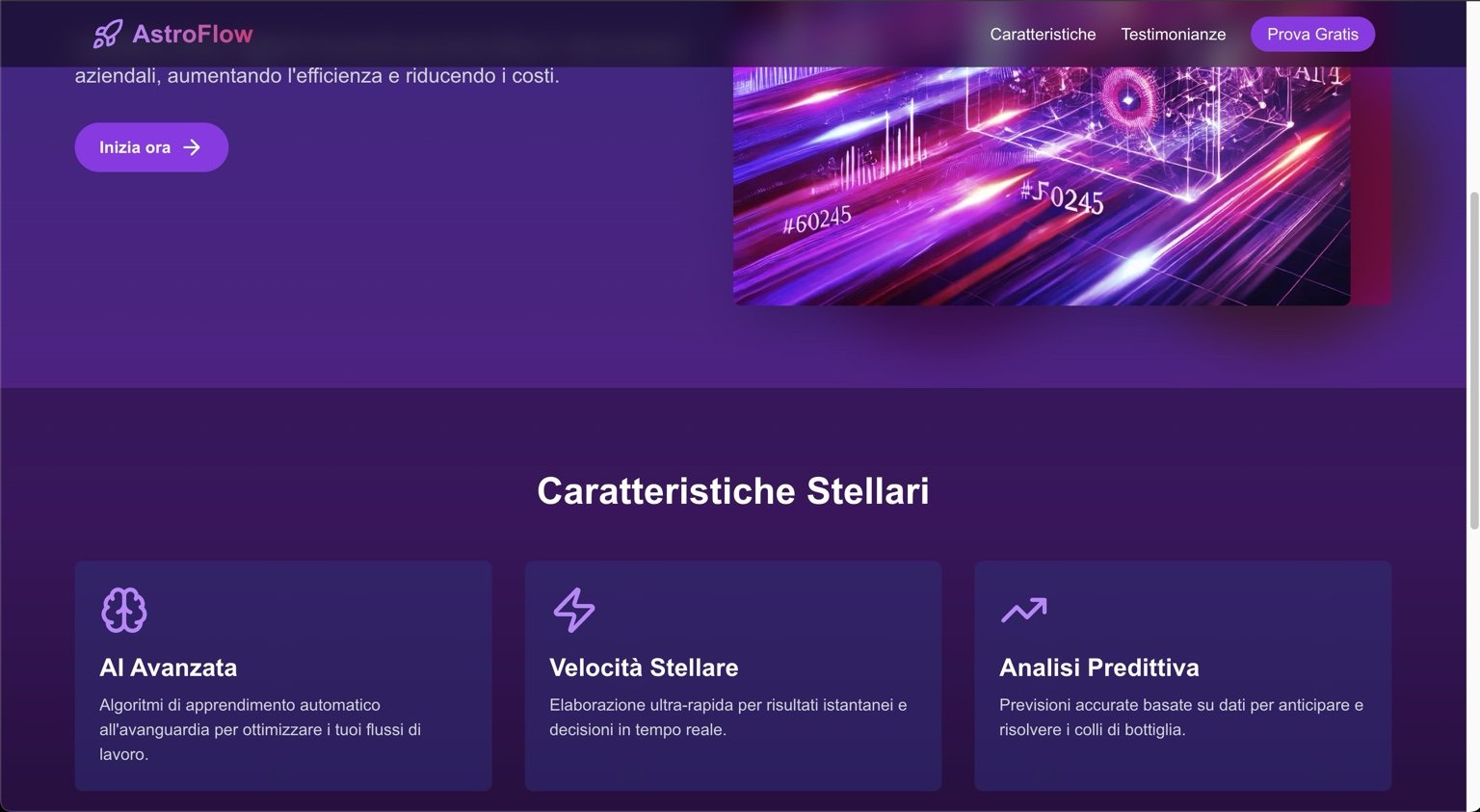Screen dimensions: 1480x812
Task: Click the AstroFlow brand name text
Action: tap(192, 34)
